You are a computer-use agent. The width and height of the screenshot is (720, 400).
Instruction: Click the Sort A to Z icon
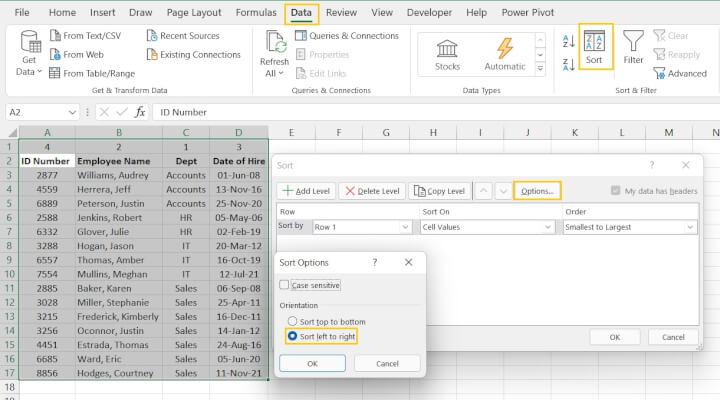tap(568, 41)
